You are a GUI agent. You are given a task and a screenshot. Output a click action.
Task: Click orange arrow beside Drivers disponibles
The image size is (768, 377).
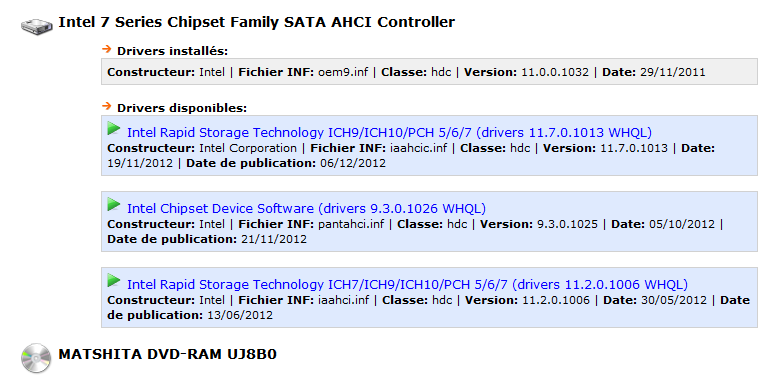coord(107,105)
